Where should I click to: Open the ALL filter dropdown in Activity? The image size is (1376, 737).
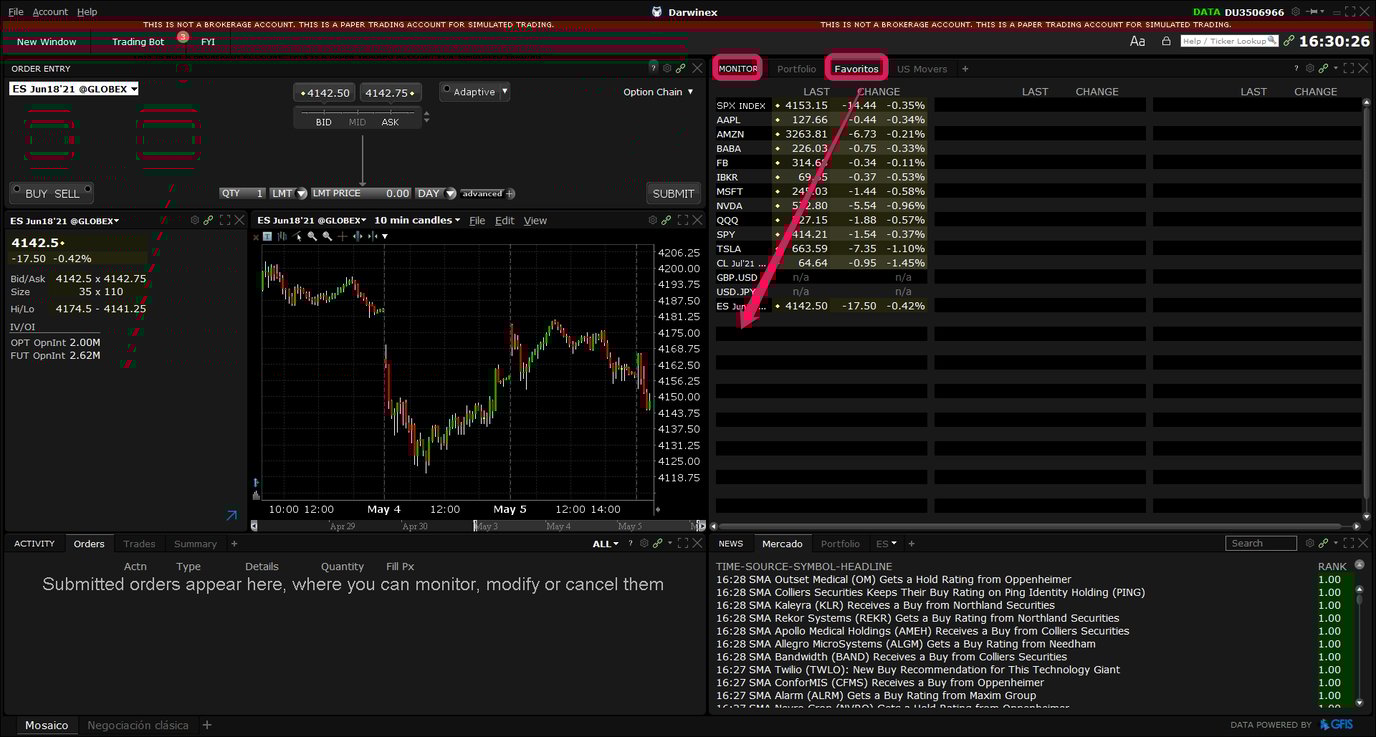click(x=605, y=544)
